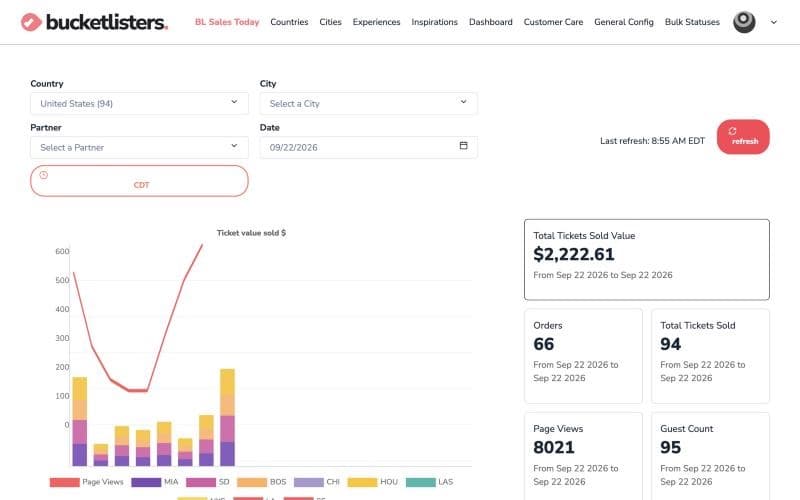Select the Page Views stats card
This screenshot has height=500, width=800.
(x=583, y=456)
